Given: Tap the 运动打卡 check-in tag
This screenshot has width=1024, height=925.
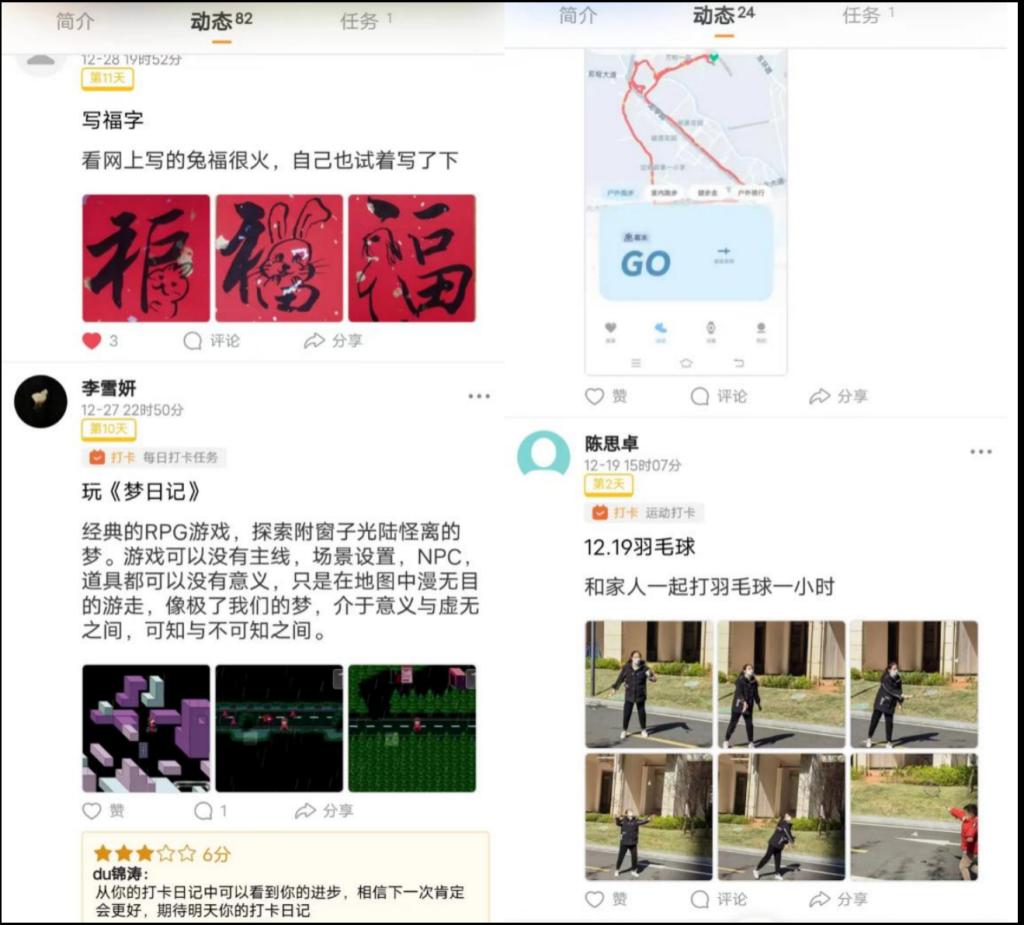Looking at the screenshot, I should [645, 512].
